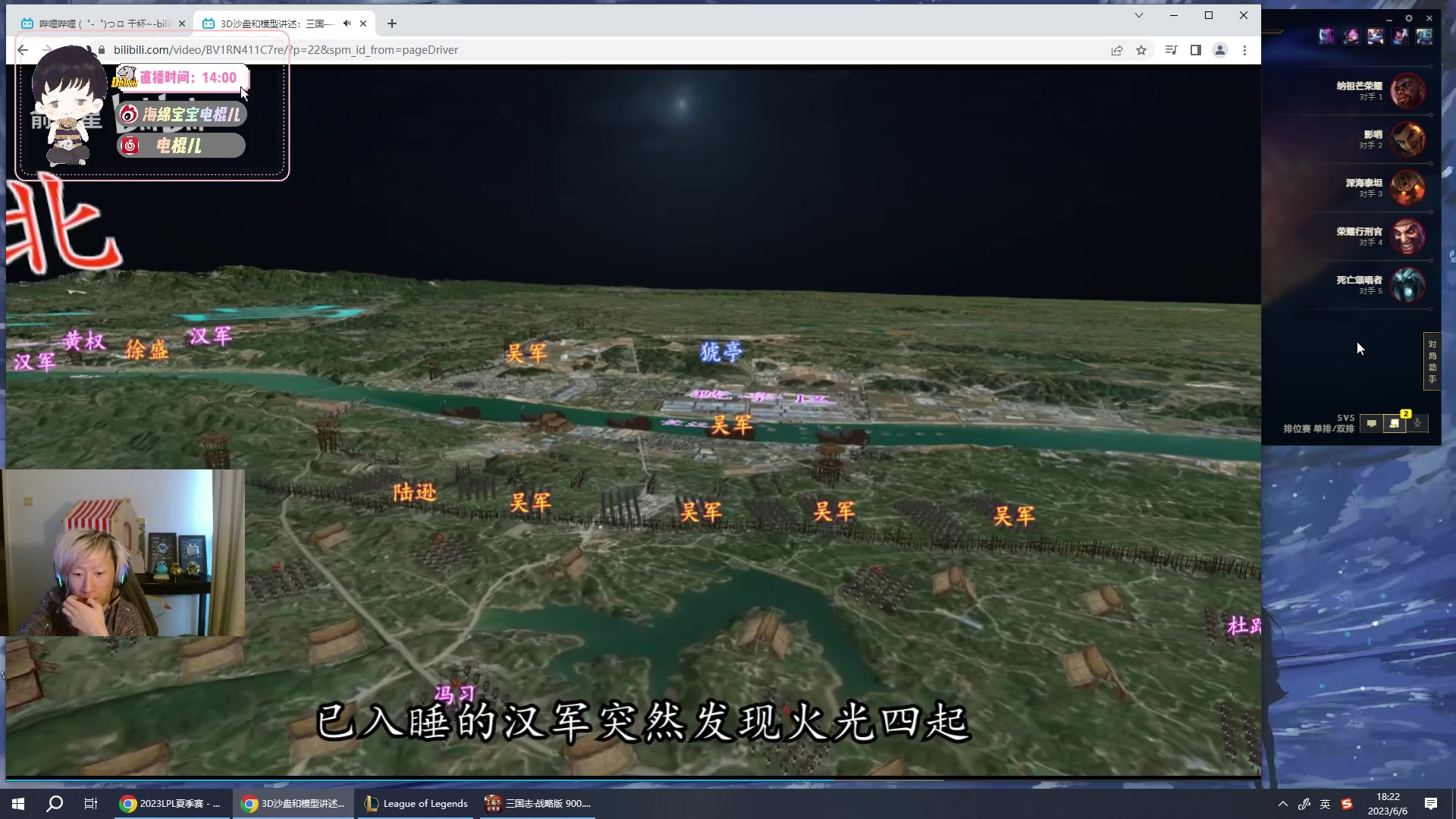The image size is (1456, 819).
Task: Open the League chat bubble icon
Action: 1371,424
